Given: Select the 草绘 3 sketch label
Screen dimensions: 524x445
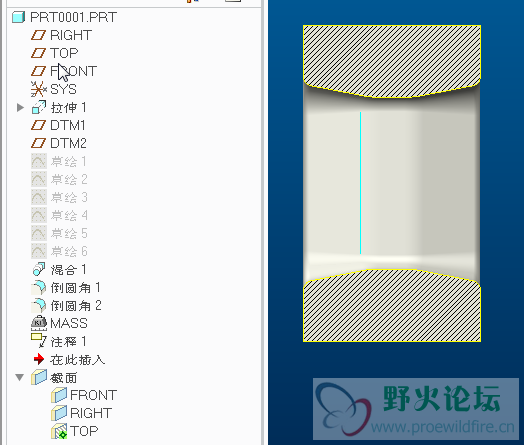Looking at the screenshot, I should tap(69, 197).
